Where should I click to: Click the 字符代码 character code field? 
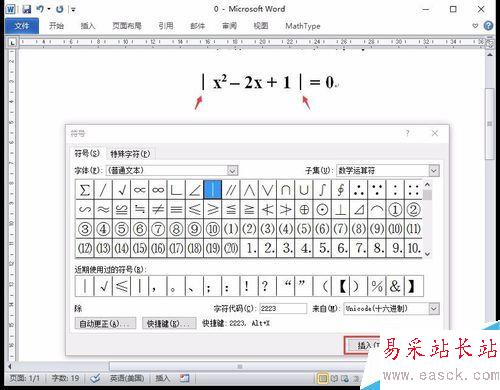(x=283, y=309)
